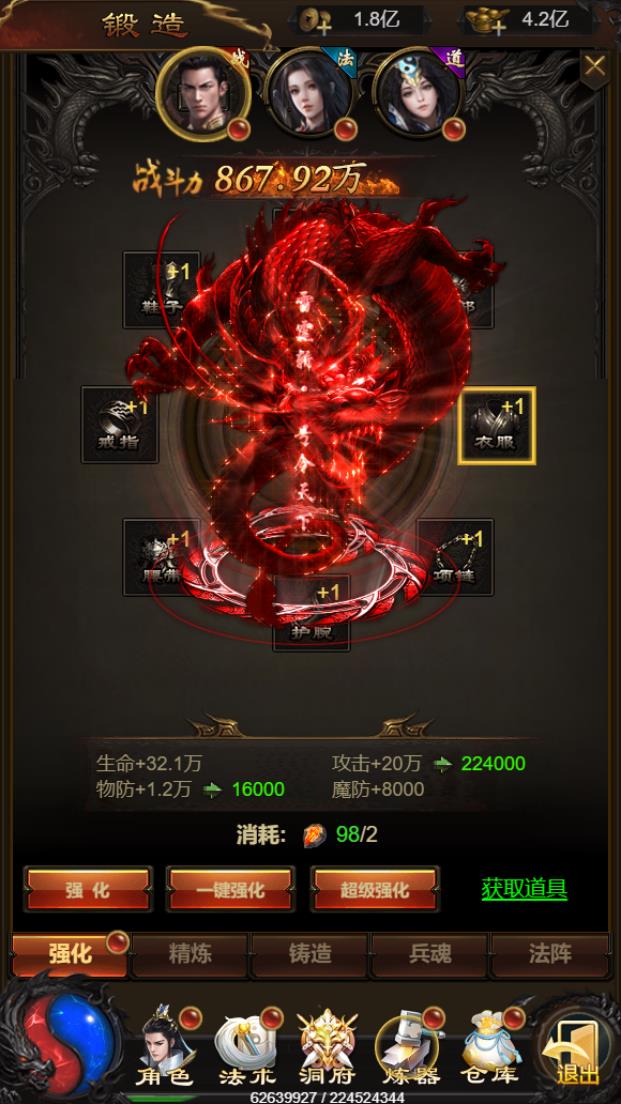Choose the 腰带 belt equipment slot
The height and width of the screenshot is (1104, 621).
point(161,557)
